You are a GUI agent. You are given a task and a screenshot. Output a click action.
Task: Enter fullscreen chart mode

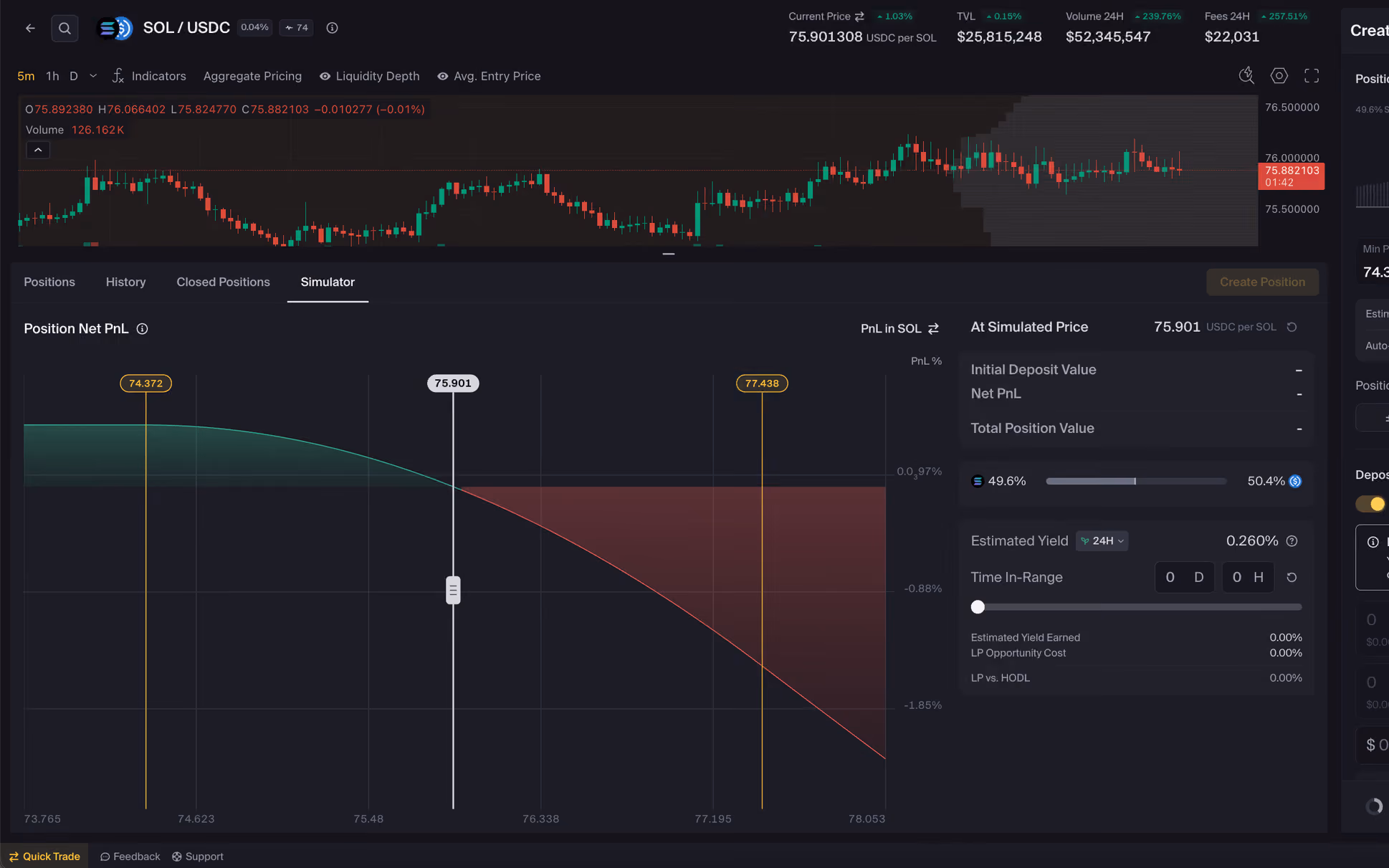[x=1312, y=76]
